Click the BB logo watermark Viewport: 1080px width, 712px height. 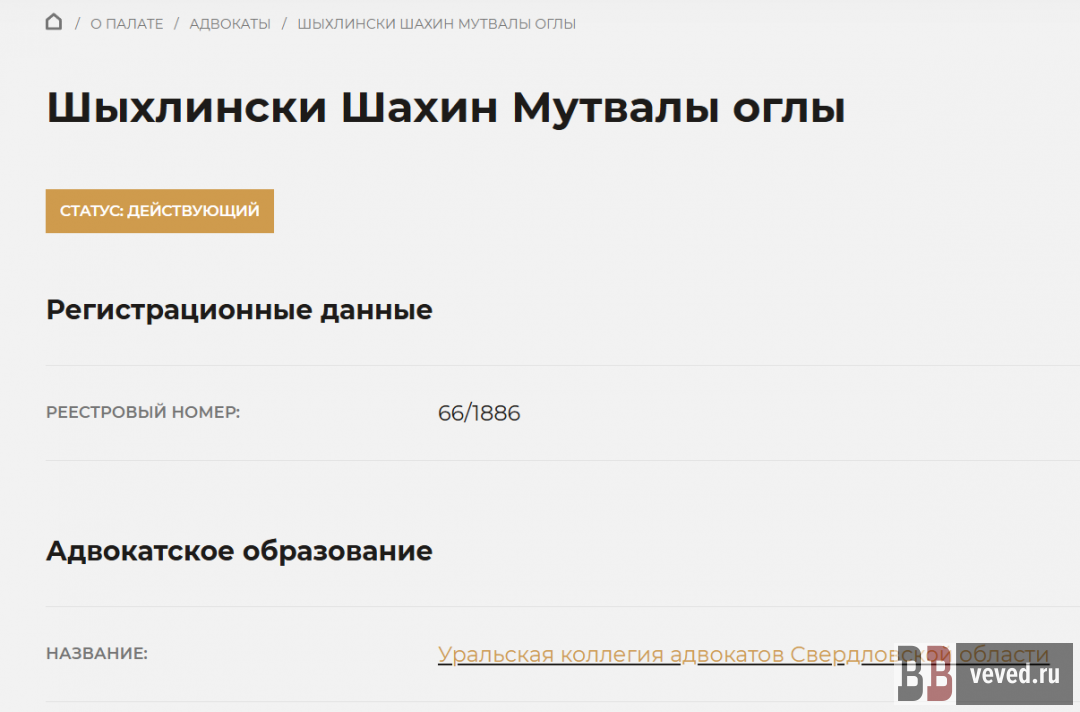pyautogui.click(x=924, y=676)
